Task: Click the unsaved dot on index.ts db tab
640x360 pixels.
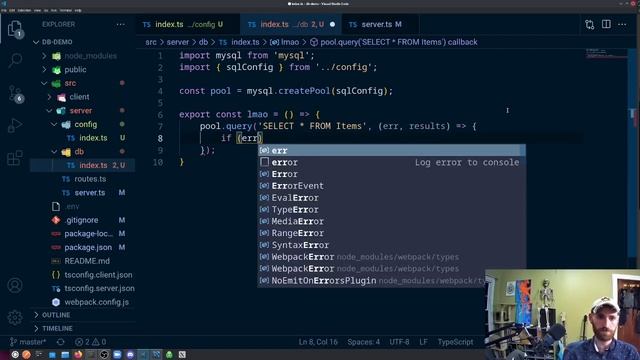Action: (332, 24)
